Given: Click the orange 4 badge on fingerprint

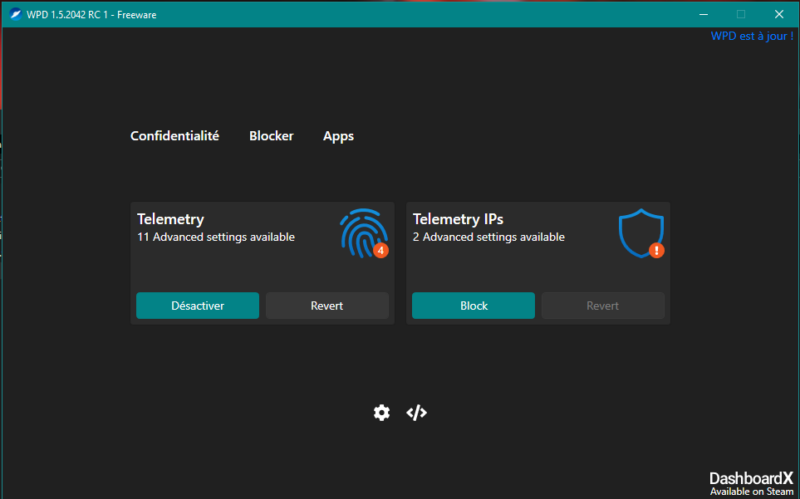Looking at the screenshot, I should click(381, 250).
